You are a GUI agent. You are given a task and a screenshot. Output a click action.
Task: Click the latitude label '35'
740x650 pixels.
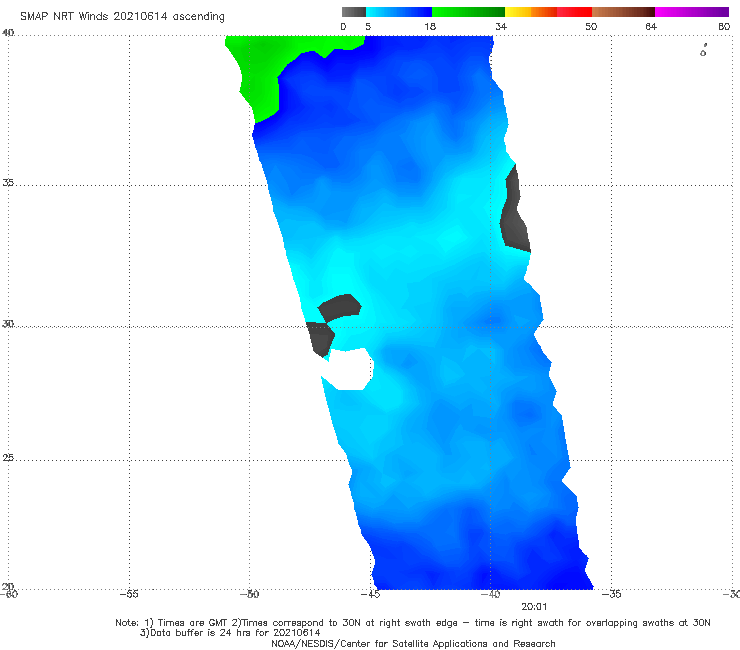click(x=8, y=182)
